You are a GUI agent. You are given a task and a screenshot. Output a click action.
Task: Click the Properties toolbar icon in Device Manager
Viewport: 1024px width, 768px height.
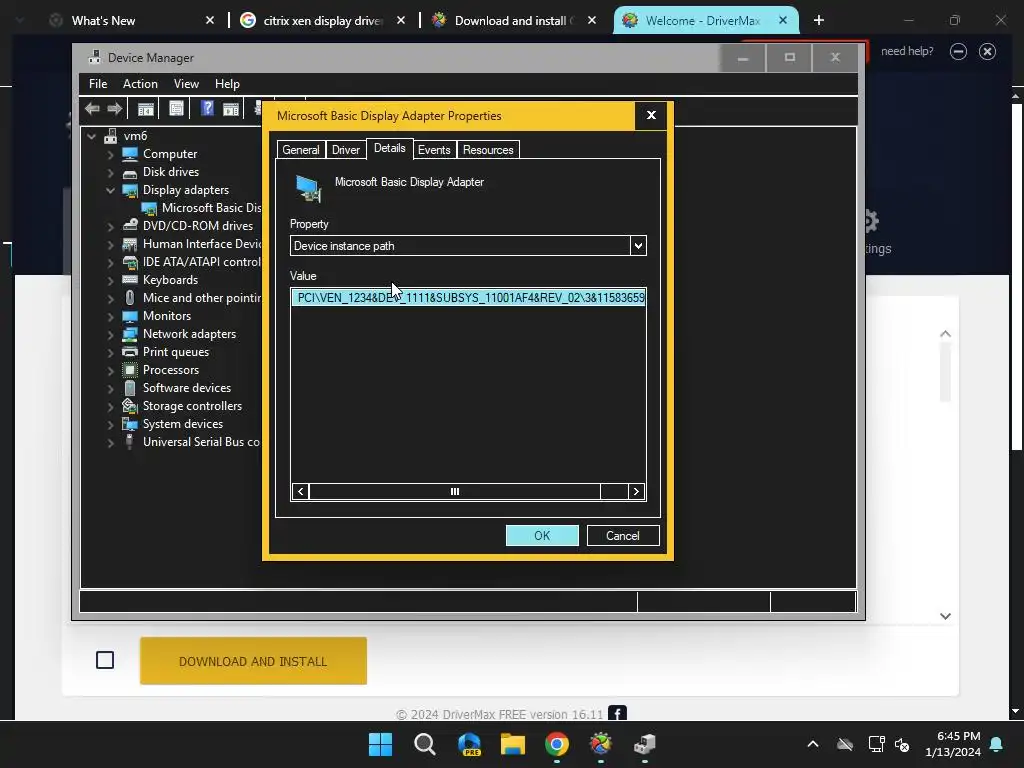pyautogui.click(x=176, y=108)
